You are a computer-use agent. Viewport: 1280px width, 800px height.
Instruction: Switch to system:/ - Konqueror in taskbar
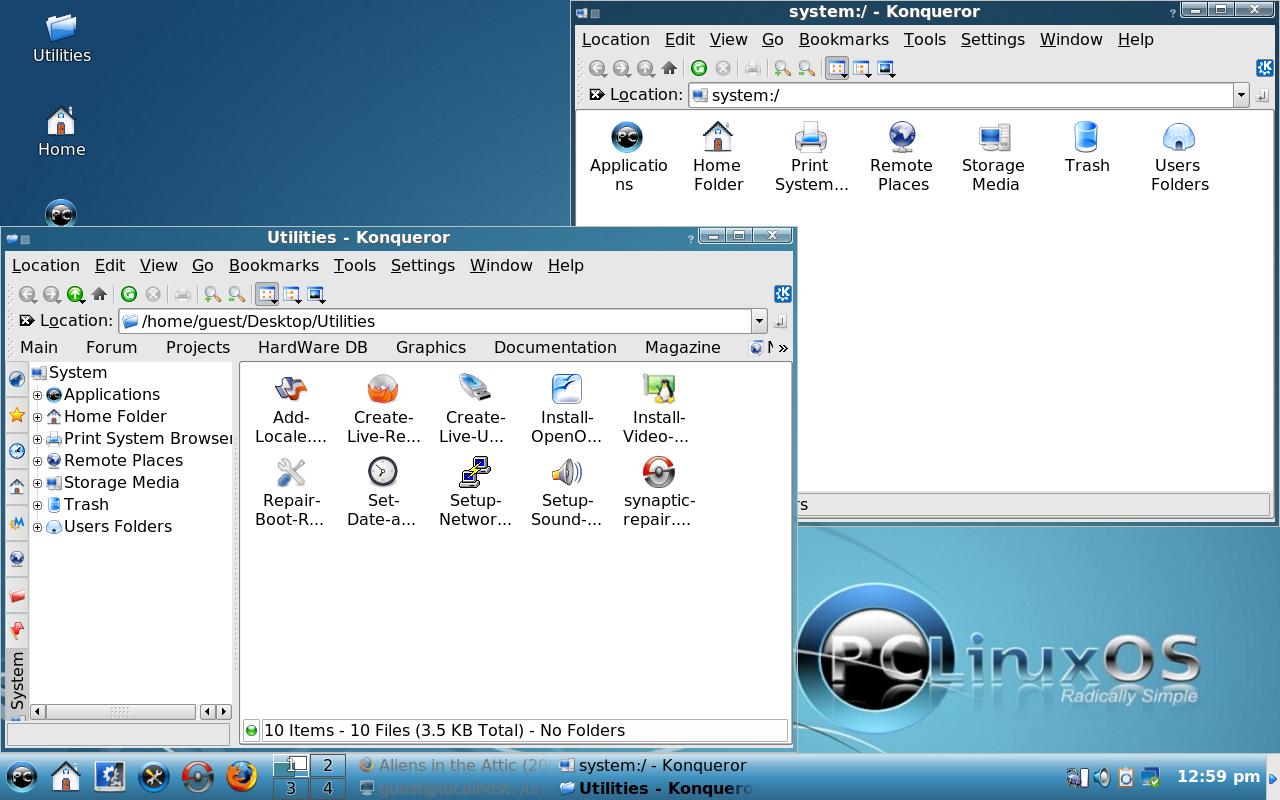tap(653, 765)
